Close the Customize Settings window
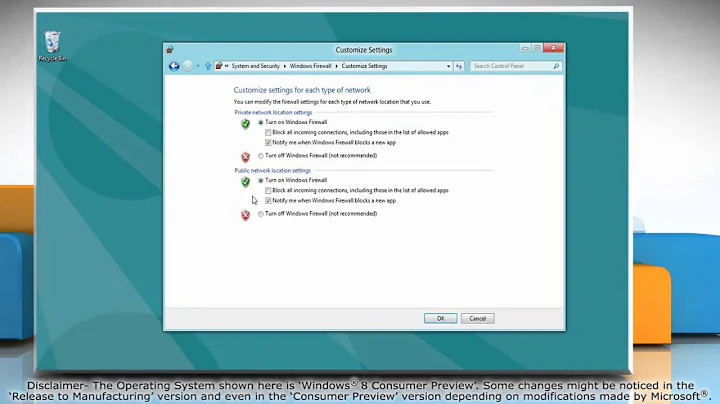This screenshot has width=720, height=404. (x=553, y=48)
